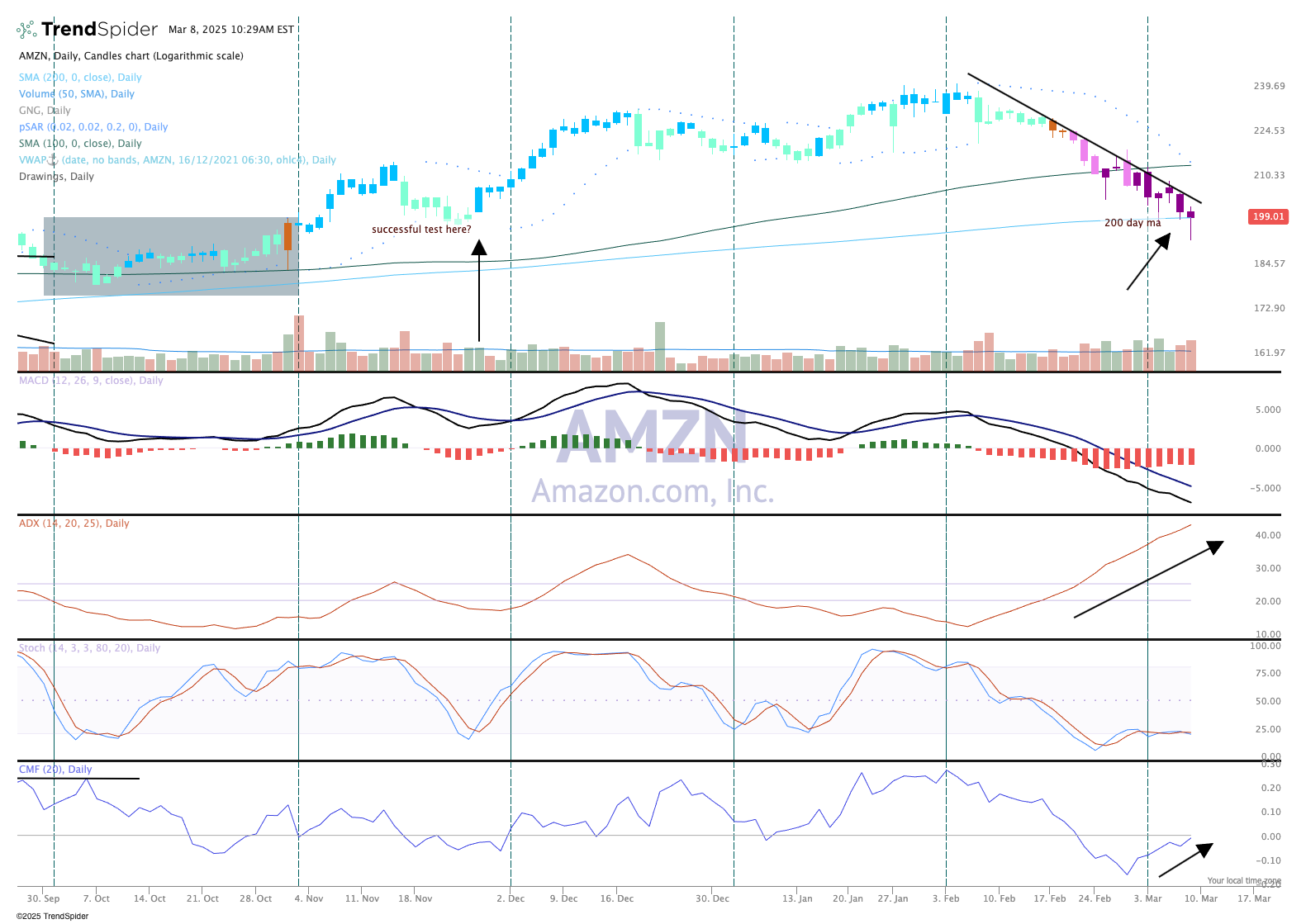Screen dimensions: 1306x924
Task: Click the Drawings, Daily label
Action: click(56, 177)
